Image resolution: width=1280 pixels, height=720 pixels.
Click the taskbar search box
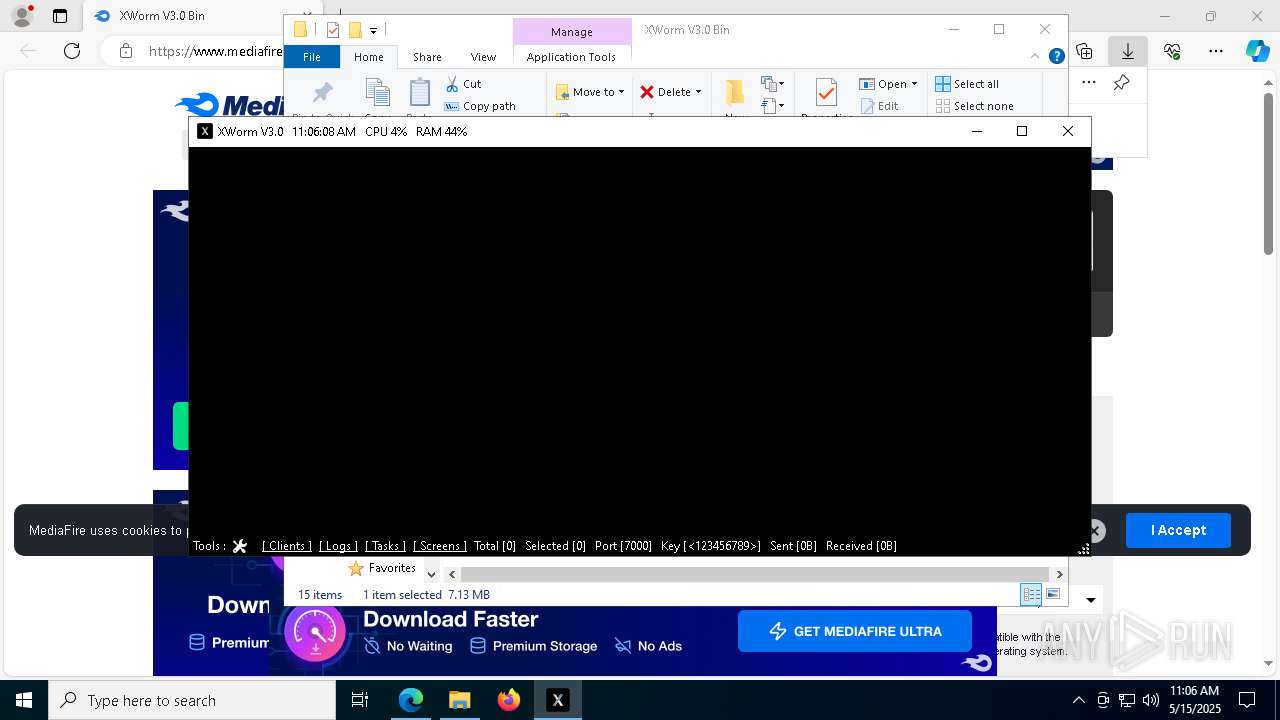pyautogui.click(x=192, y=700)
